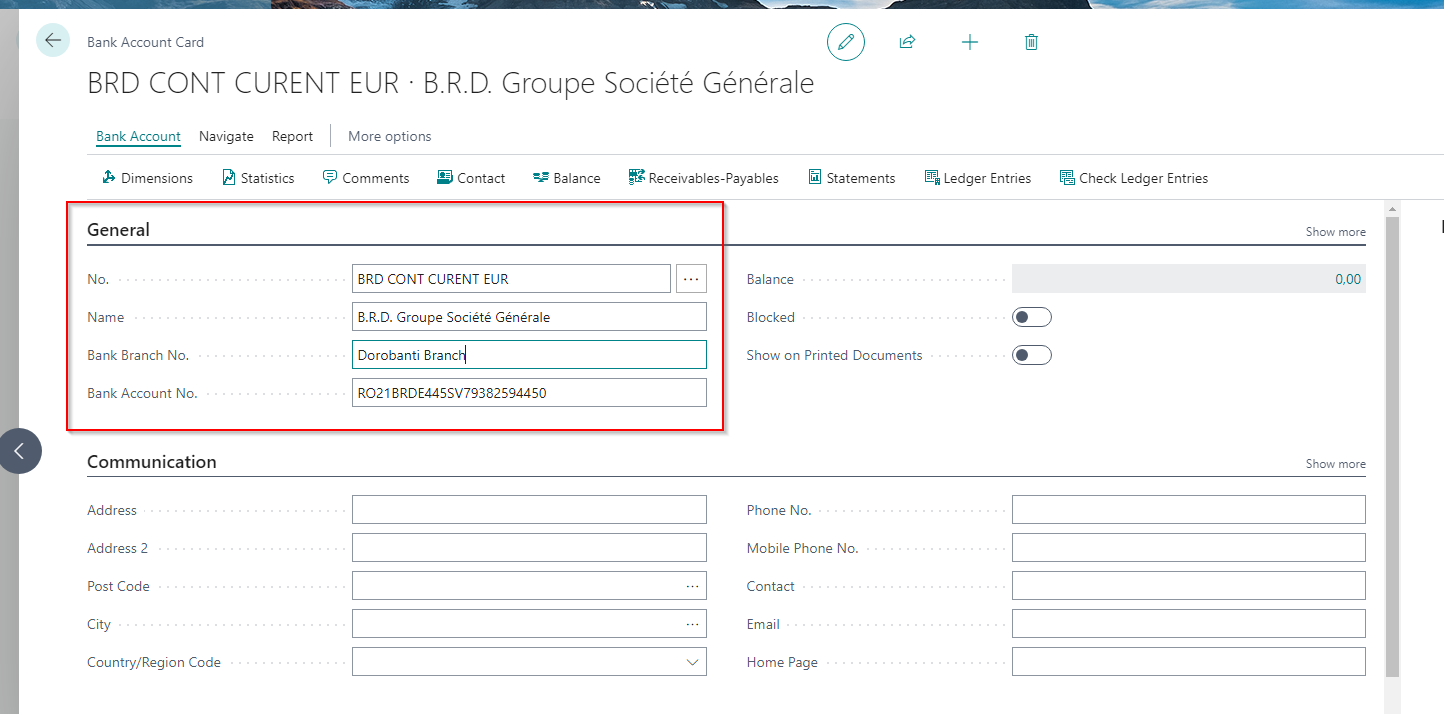Click the pencil edit icon
This screenshot has width=1444, height=714.
(x=846, y=42)
